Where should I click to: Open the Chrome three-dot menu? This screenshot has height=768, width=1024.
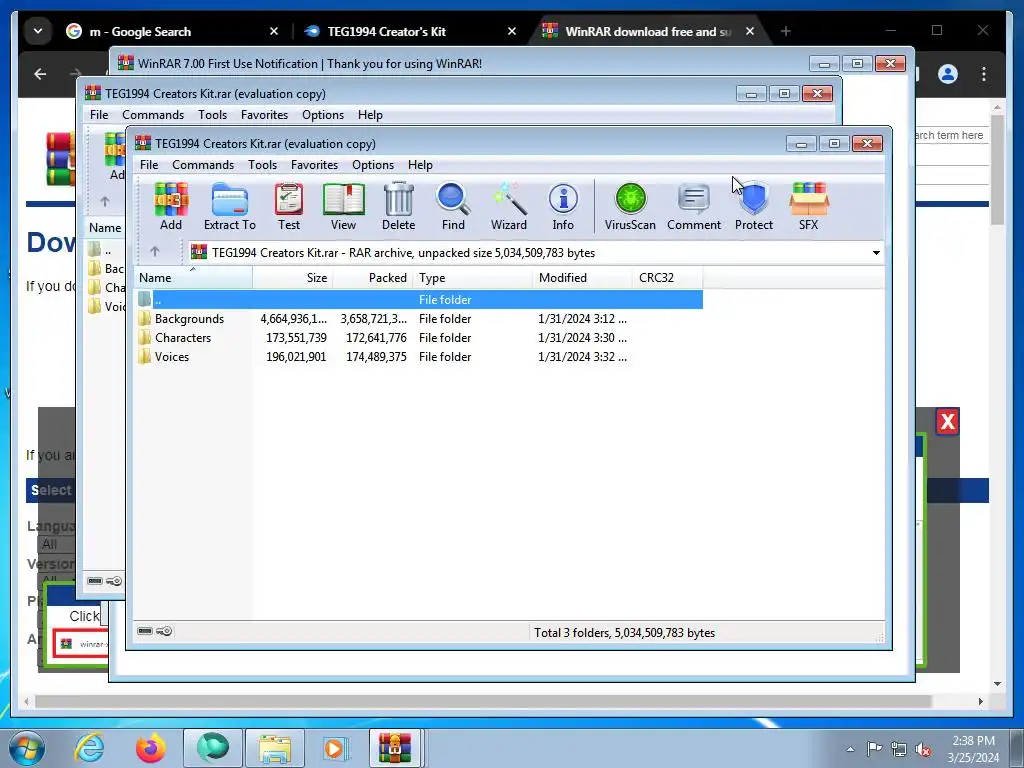click(984, 74)
